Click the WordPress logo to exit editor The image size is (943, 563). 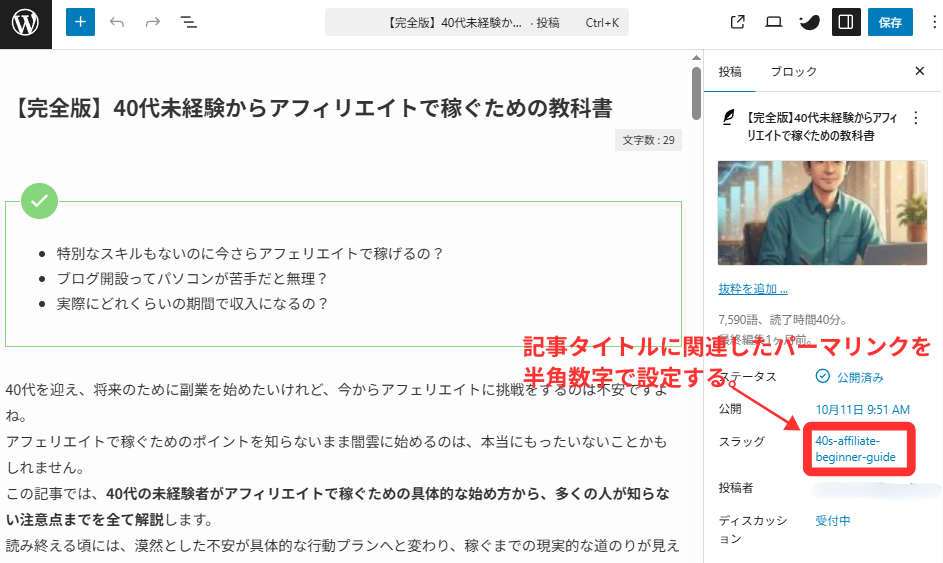click(25, 22)
